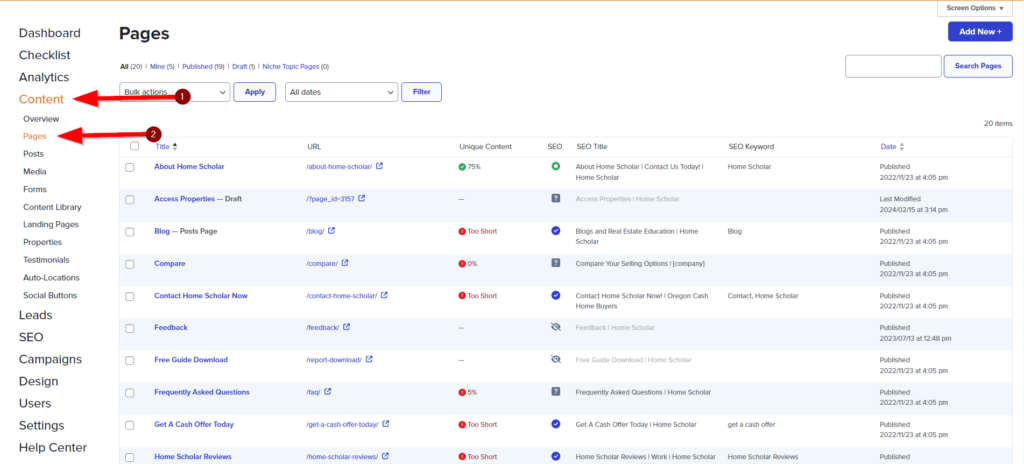Open the Help Center sidebar item
The height and width of the screenshot is (464, 1024).
pyautogui.click(x=53, y=448)
